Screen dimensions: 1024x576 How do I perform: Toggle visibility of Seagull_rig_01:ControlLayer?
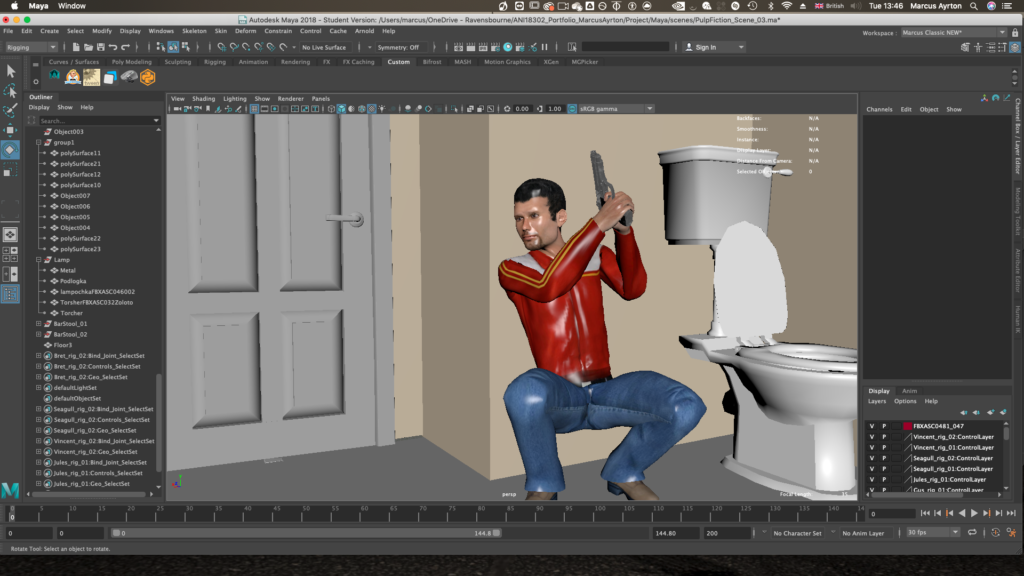tap(871, 469)
